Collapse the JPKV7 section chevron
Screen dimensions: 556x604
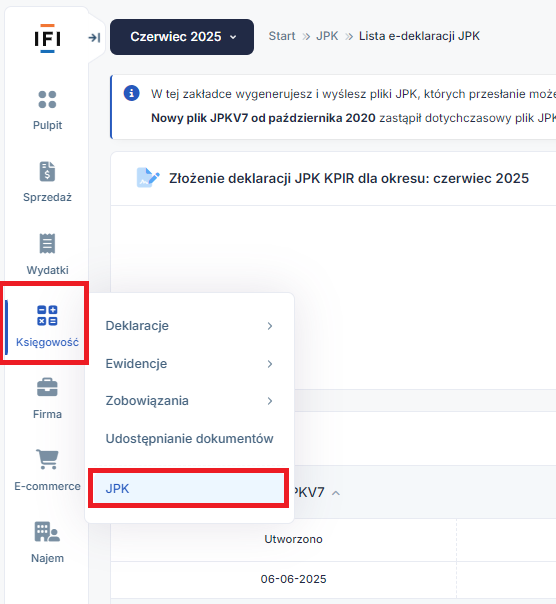pyautogui.click(x=336, y=493)
